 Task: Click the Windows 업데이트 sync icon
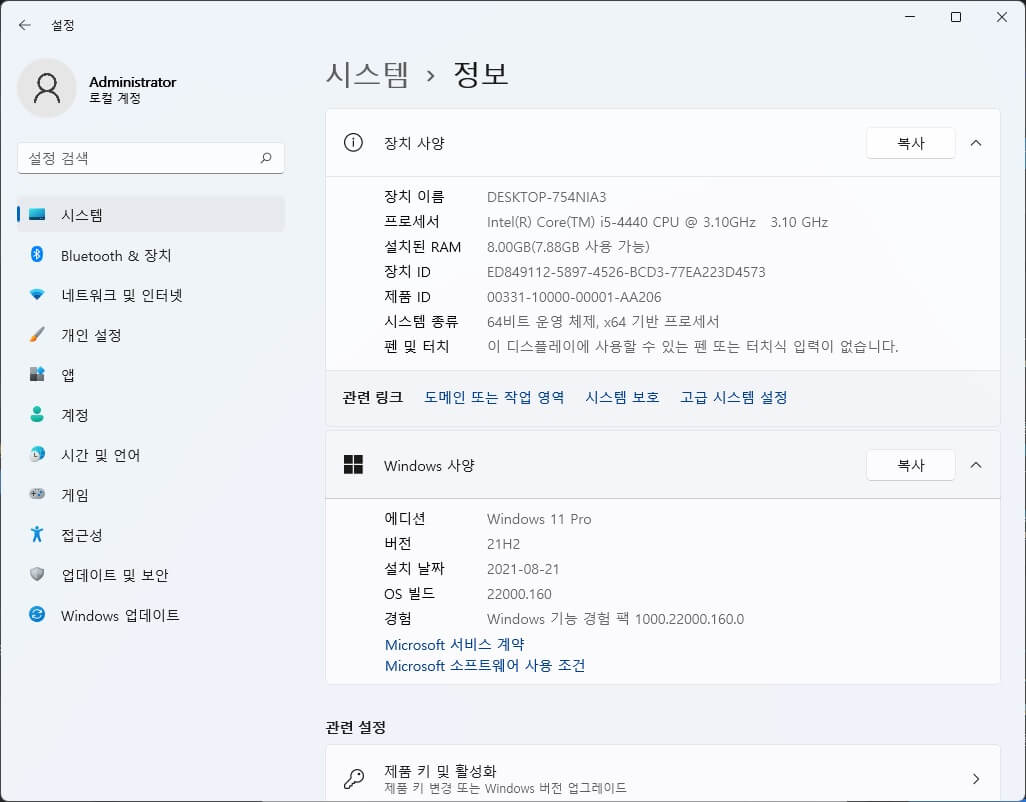pos(37,614)
